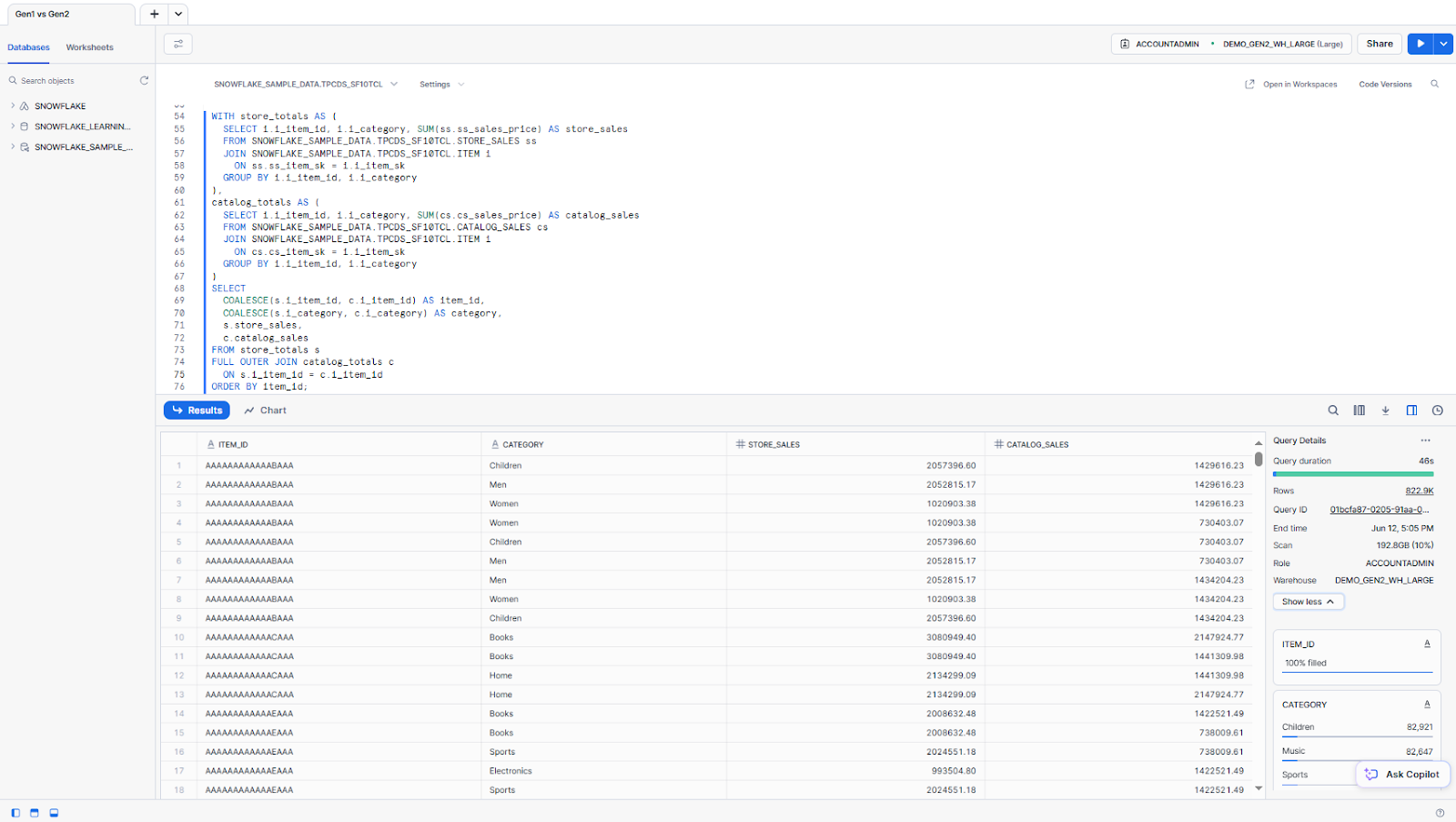Viewport: 1456px width, 822px height.
Task: Run the query with the play button
Action: click(x=1420, y=44)
